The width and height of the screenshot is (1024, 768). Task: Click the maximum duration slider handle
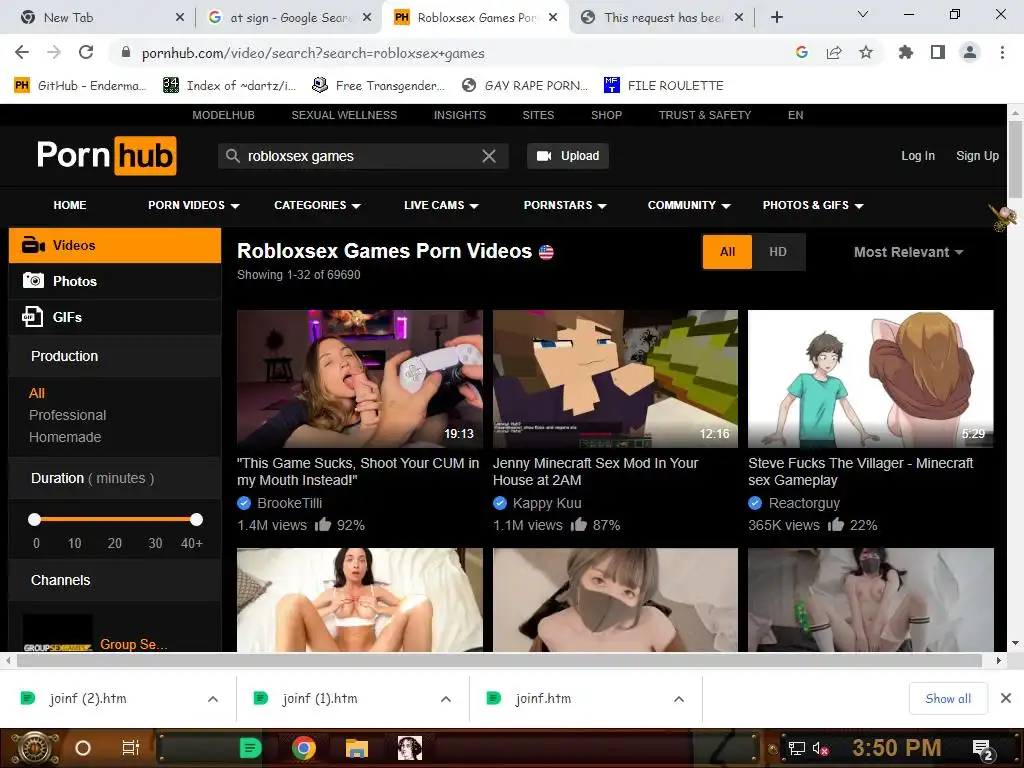(197, 520)
